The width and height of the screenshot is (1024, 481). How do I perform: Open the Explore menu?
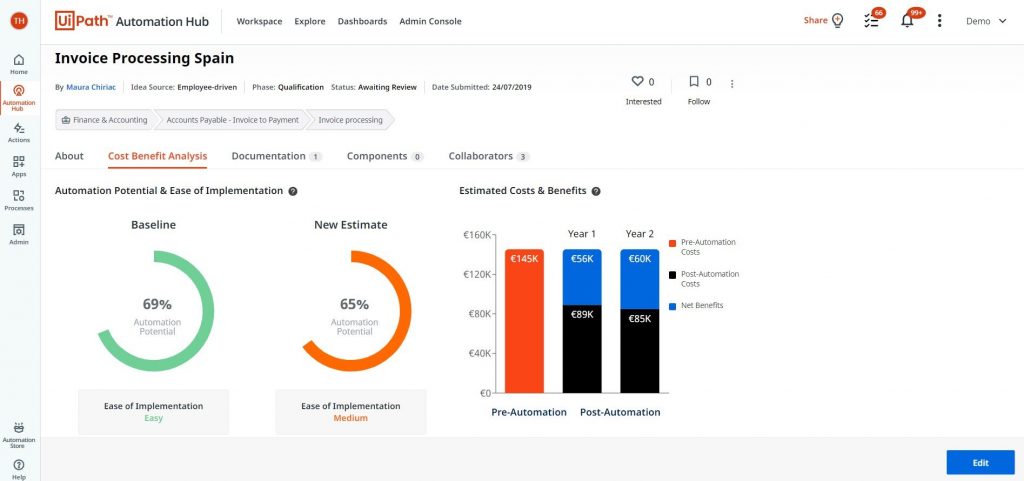point(310,21)
